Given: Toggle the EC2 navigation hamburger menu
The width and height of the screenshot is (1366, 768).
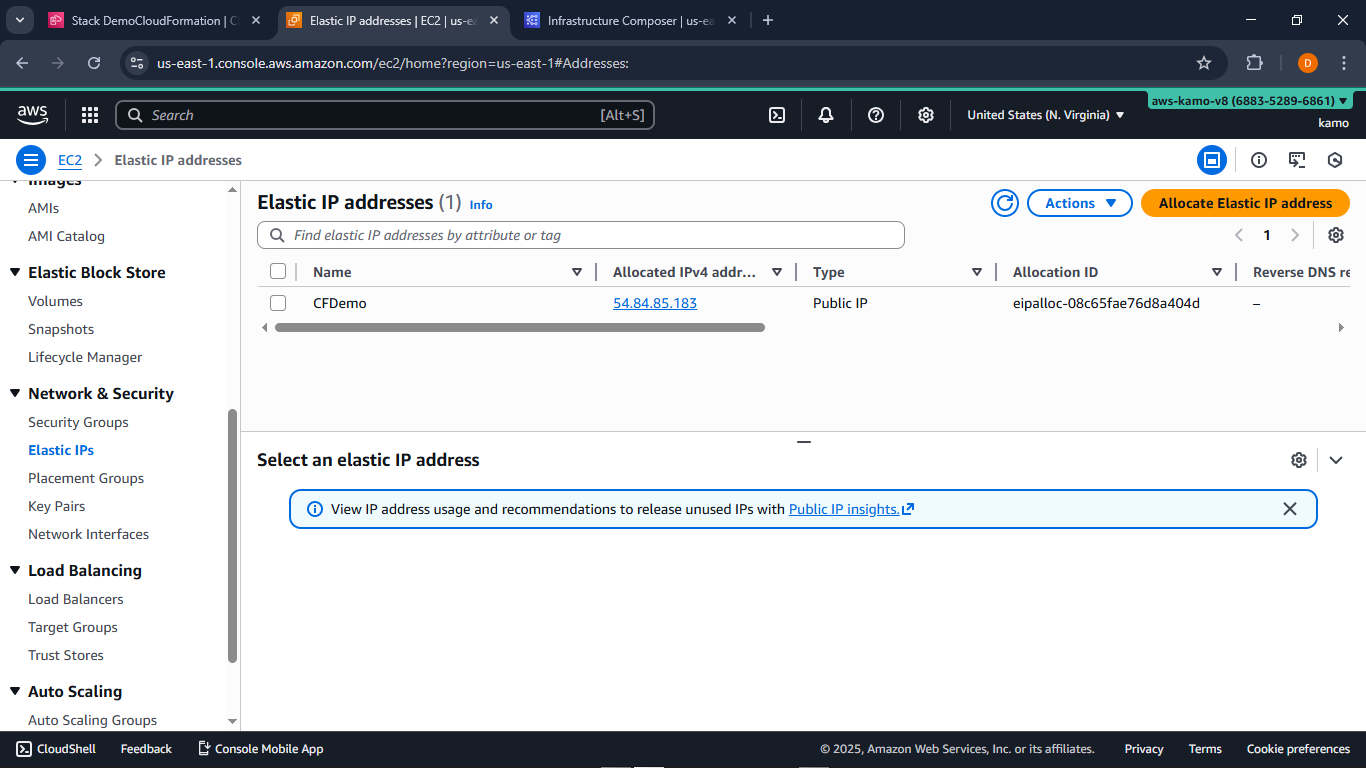Looking at the screenshot, I should pyautogui.click(x=31, y=160).
